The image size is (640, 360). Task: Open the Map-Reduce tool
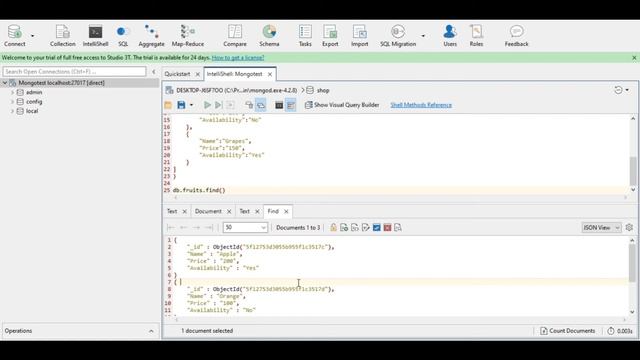[187, 36]
